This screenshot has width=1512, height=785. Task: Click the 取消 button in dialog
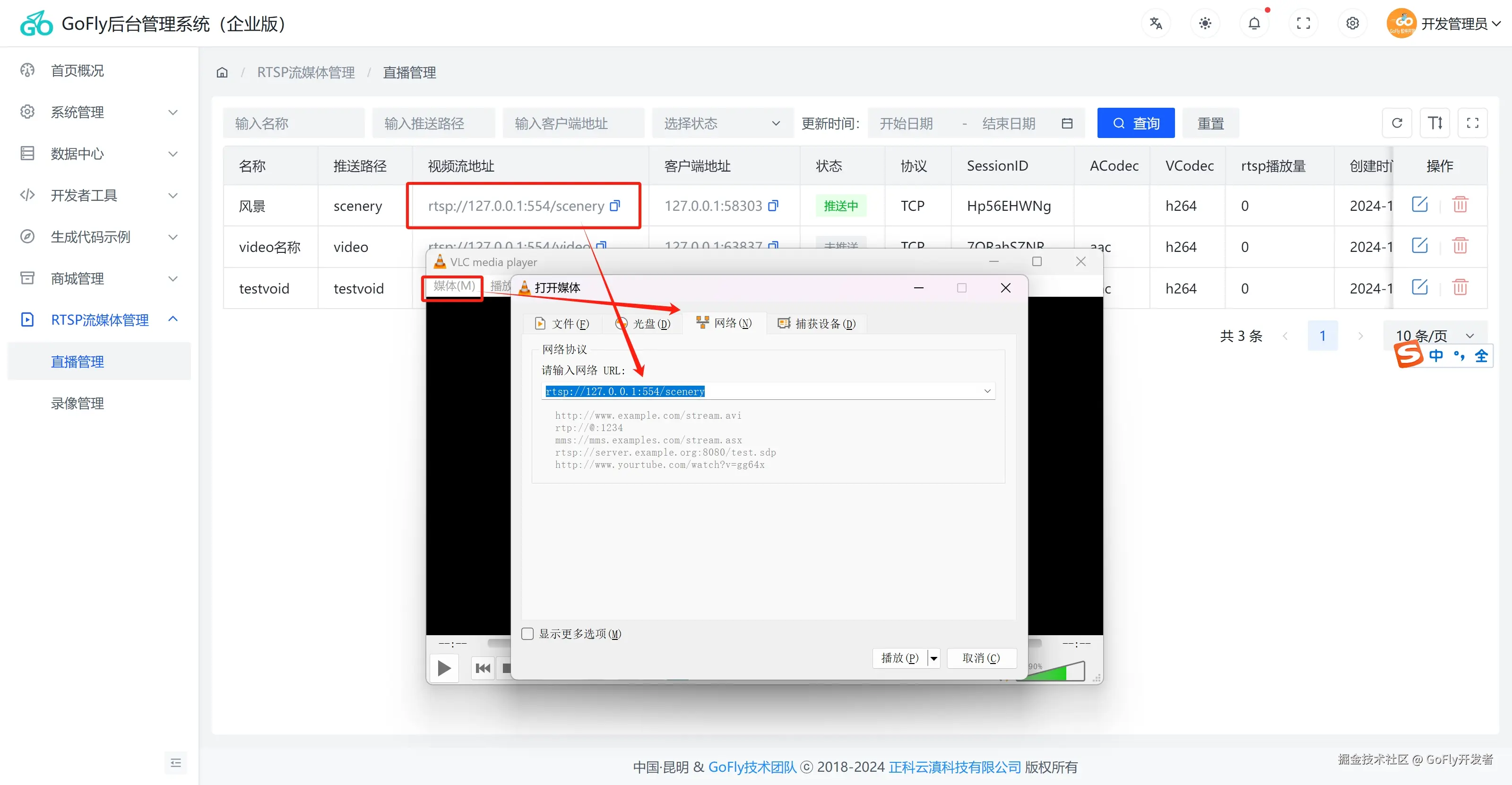(x=981, y=658)
